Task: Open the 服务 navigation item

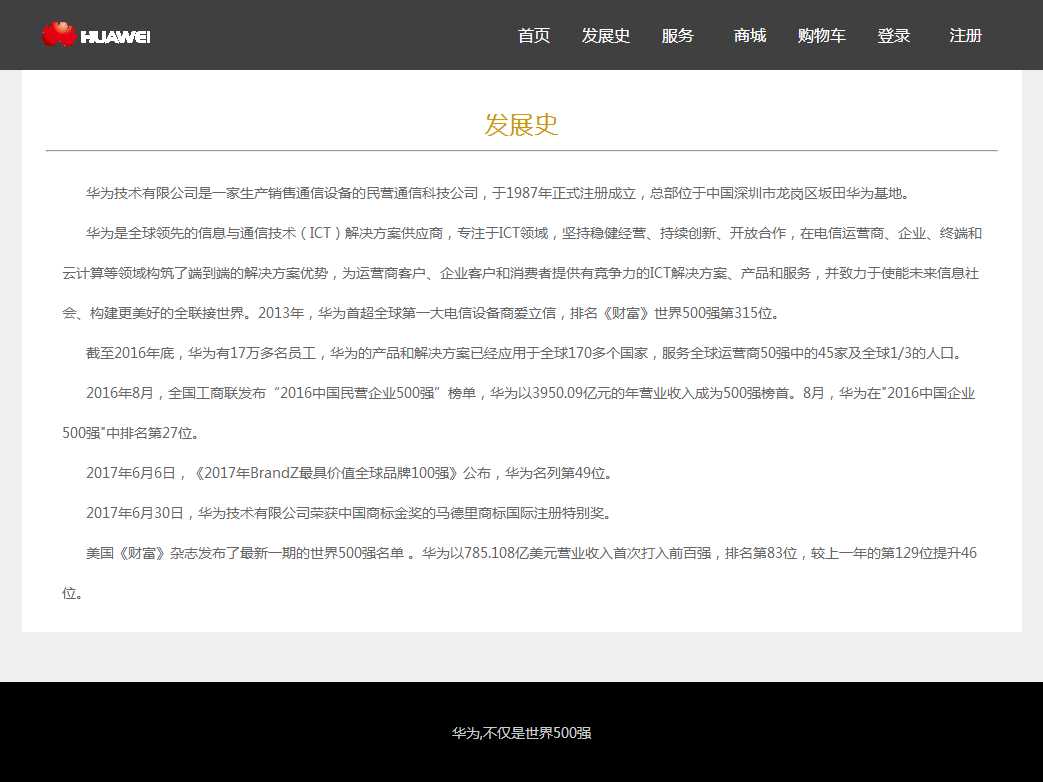Action: 677,36
